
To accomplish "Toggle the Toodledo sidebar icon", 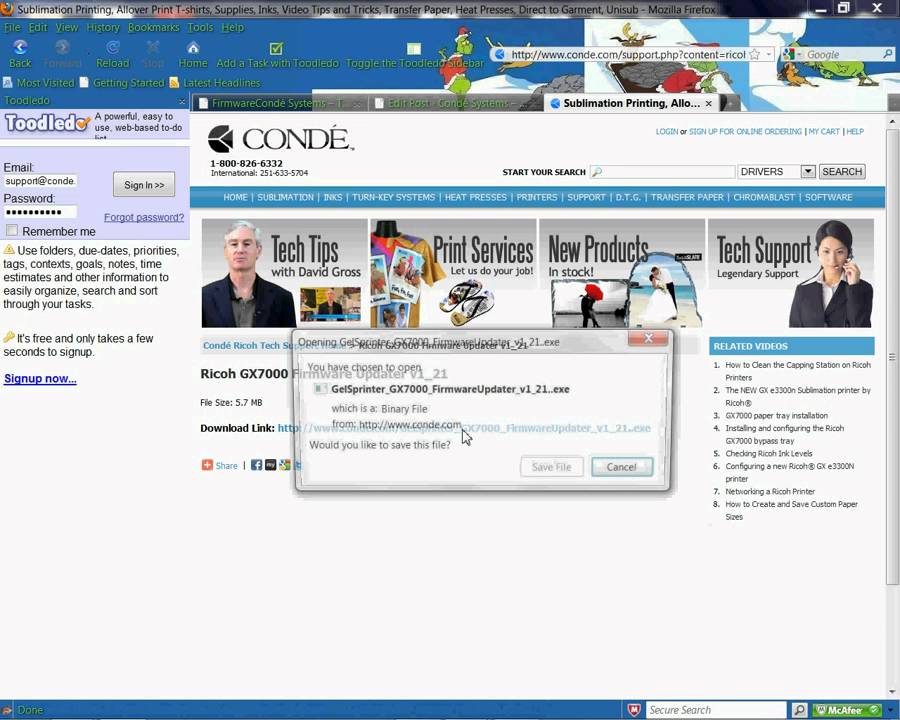I will pos(414,49).
